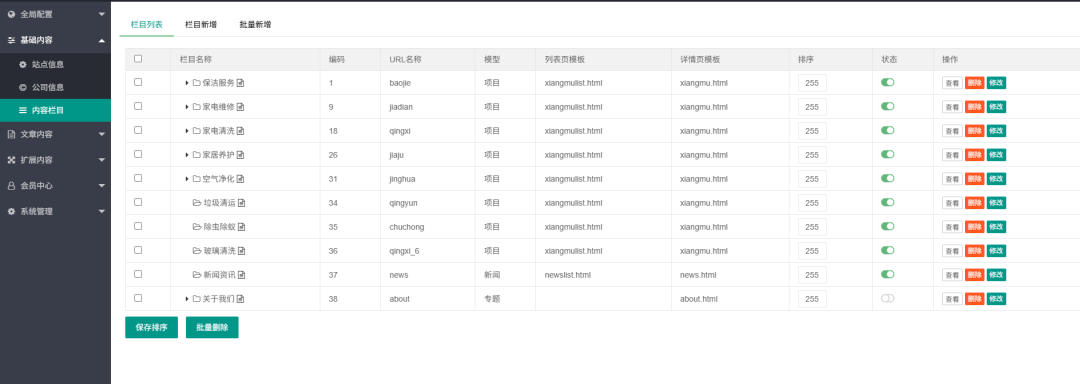
Task: Tick the select-all checkbox in table header
Action: [x=138, y=58]
